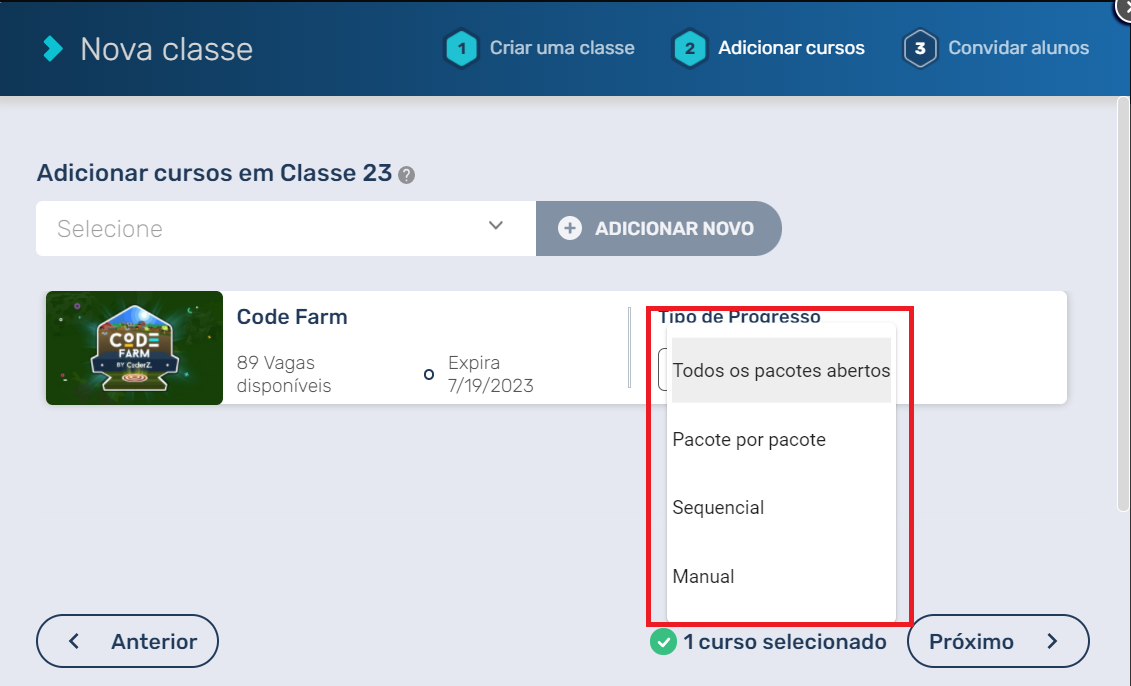The height and width of the screenshot is (686, 1131).
Task: Open the help icon beside Classe 23
Action: 406,175
